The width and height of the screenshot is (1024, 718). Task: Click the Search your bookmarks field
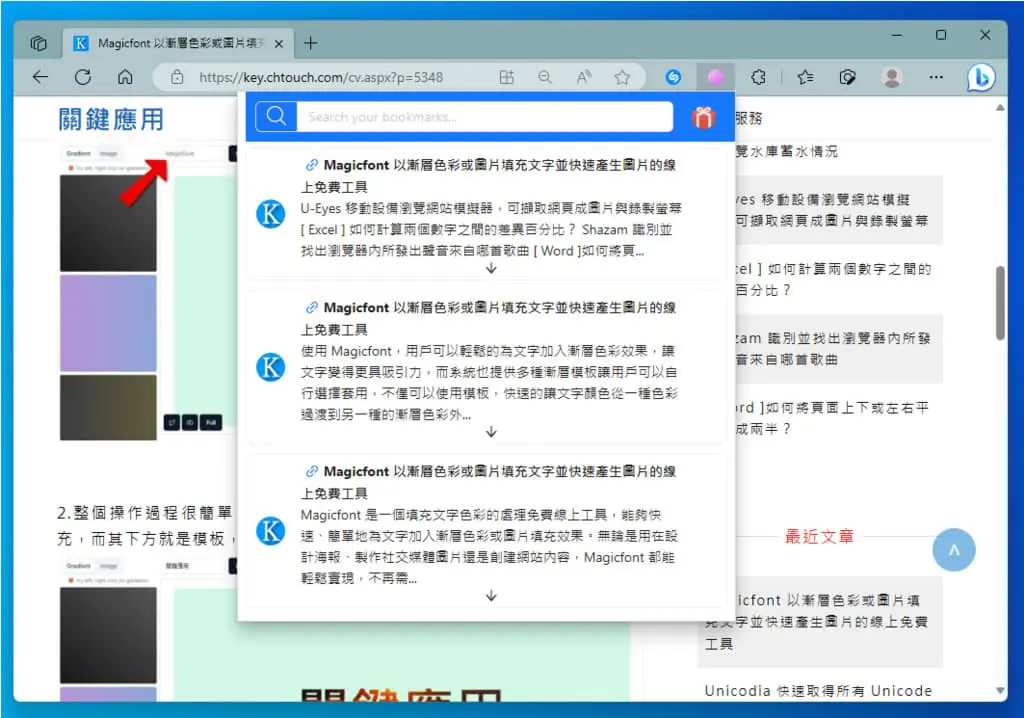click(485, 117)
